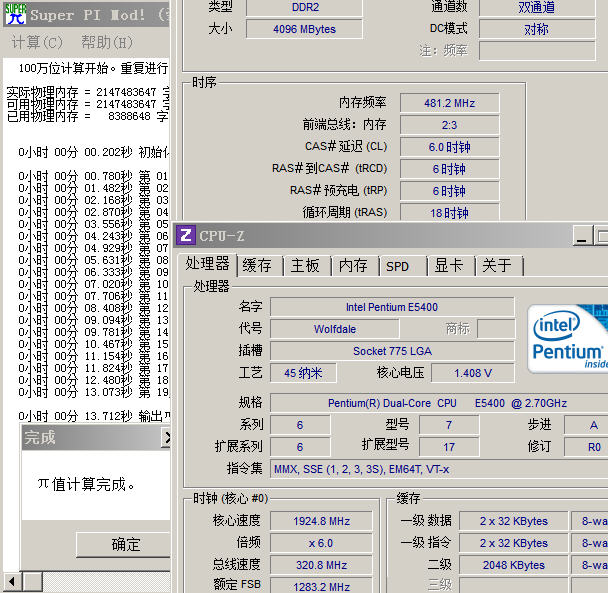Click the 双通道 channel count value

click(x=537, y=7)
